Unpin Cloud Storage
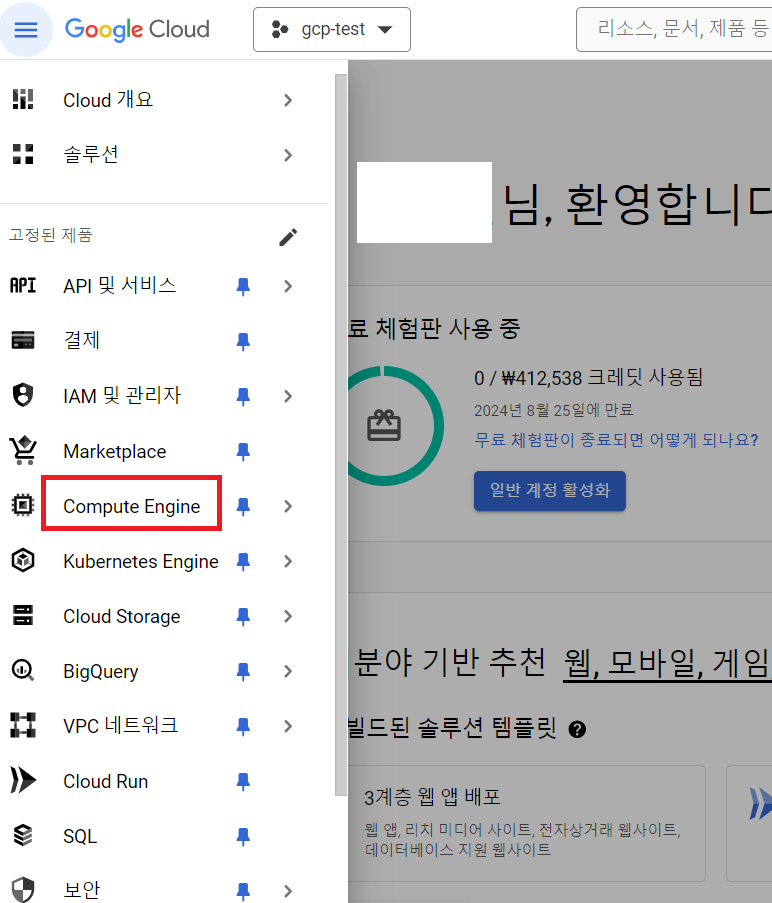Image resolution: width=772 pixels, height=903 pixels. coord(243,617)
